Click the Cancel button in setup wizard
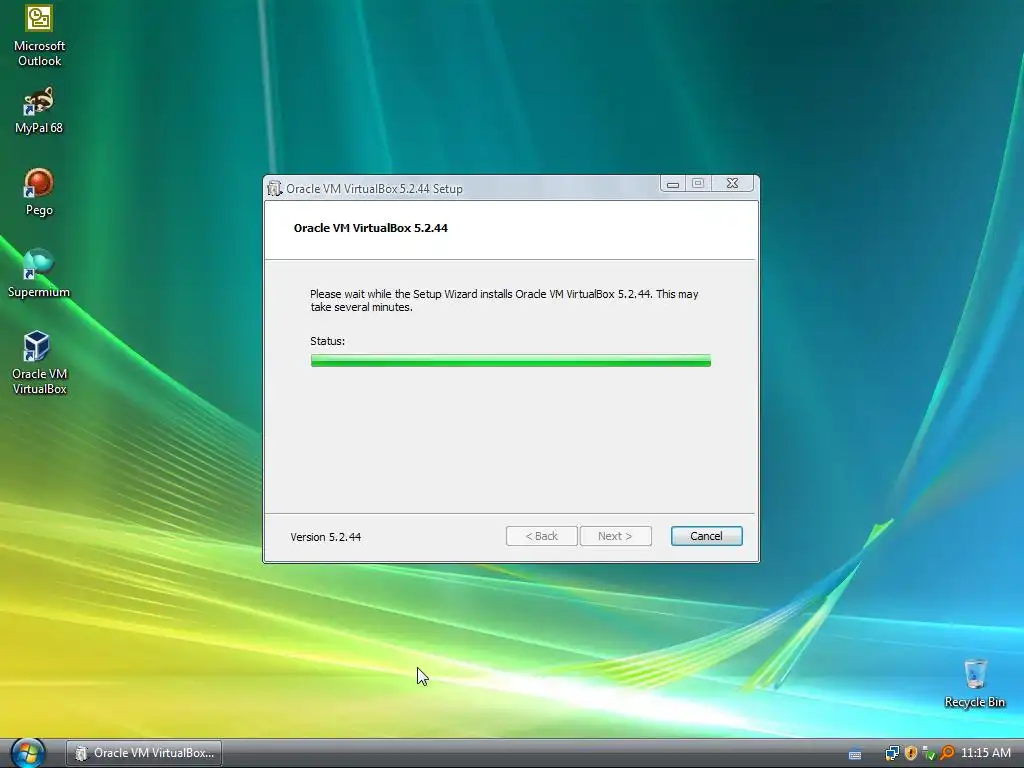 [x=706, y=536]
